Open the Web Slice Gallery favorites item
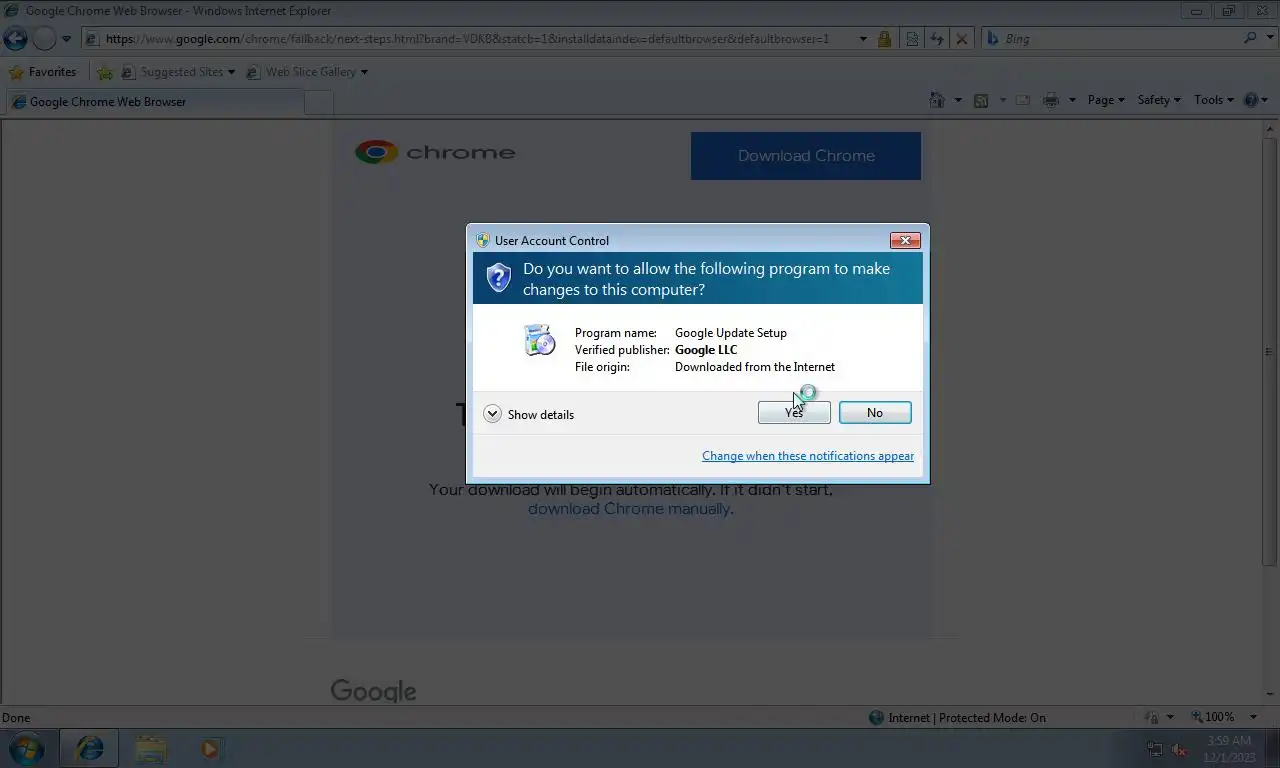The image size is (1280, 768). click(x=307, y=72)
